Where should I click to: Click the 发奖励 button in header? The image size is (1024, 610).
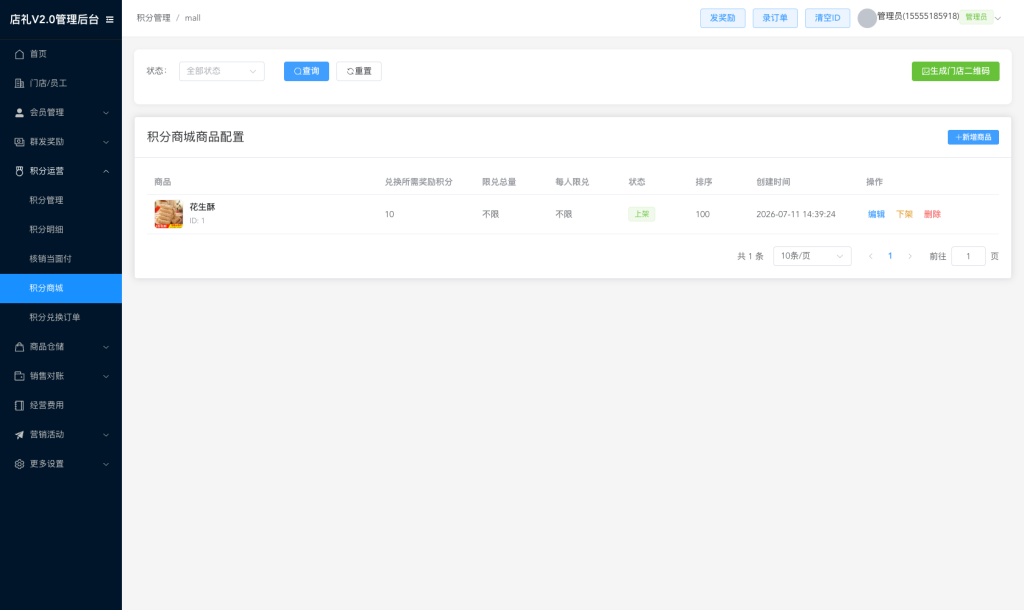(722, 18)
